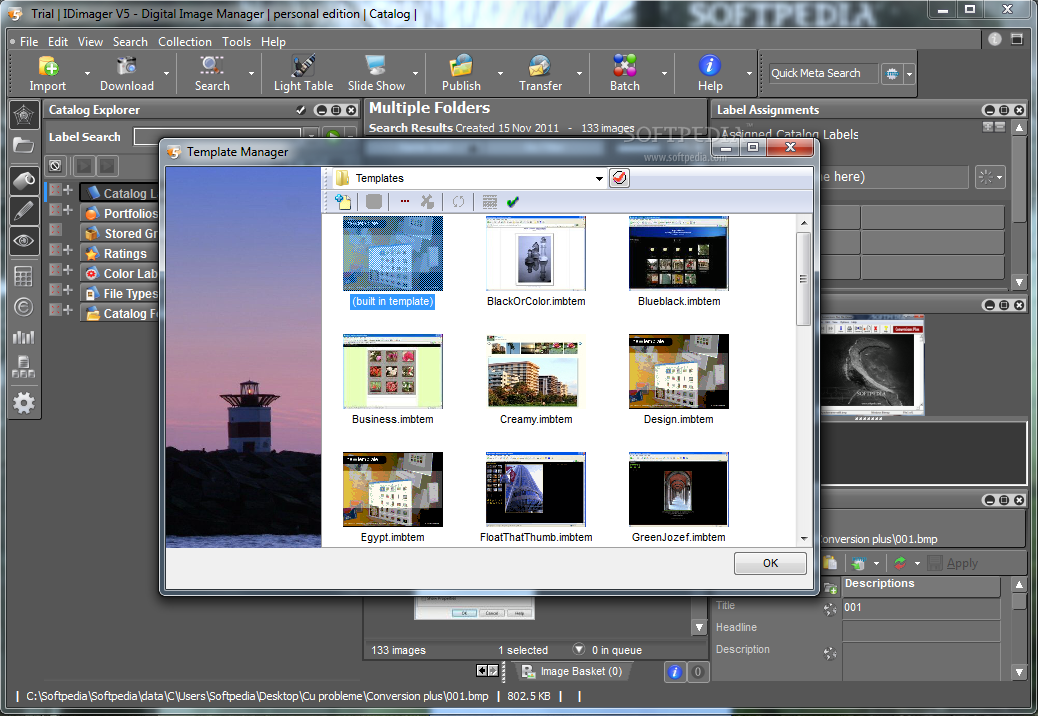Image resolution: width=1038 pixels, height=716 pixels.
Task: Open the Search menu in menu bar
Action: 130,42
